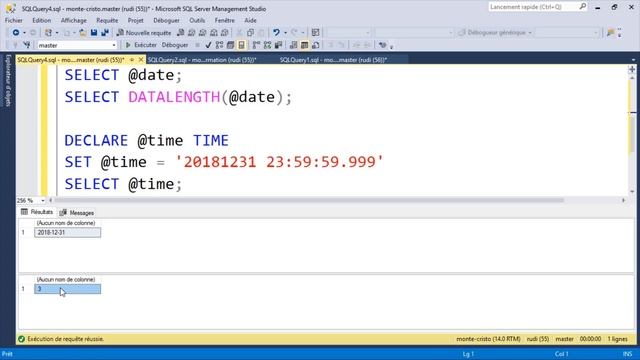This screenshot has height=360, width=640.
Task: Open the Déboguer menu
Action: 166,20
